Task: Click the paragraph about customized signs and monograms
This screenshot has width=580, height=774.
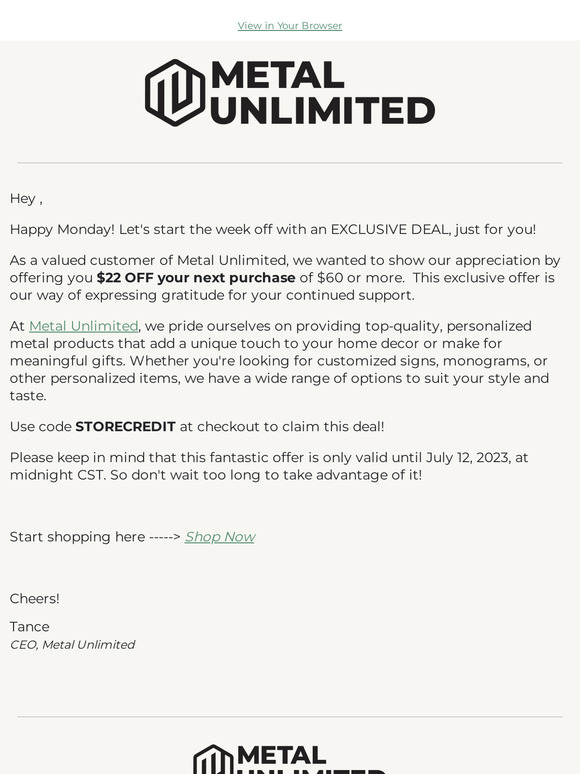Action: coord(279,361)
